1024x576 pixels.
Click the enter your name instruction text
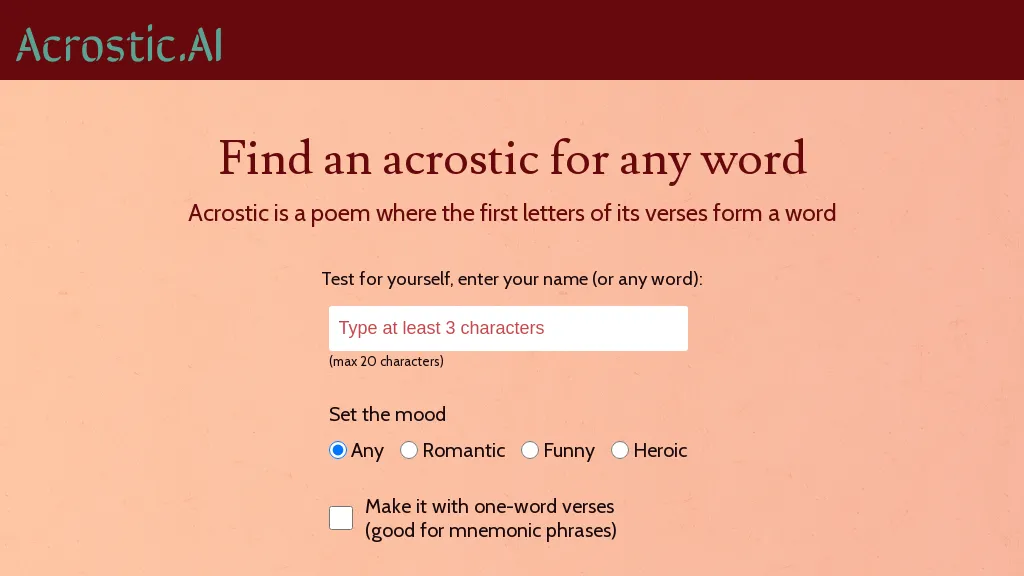click(511, 279)
